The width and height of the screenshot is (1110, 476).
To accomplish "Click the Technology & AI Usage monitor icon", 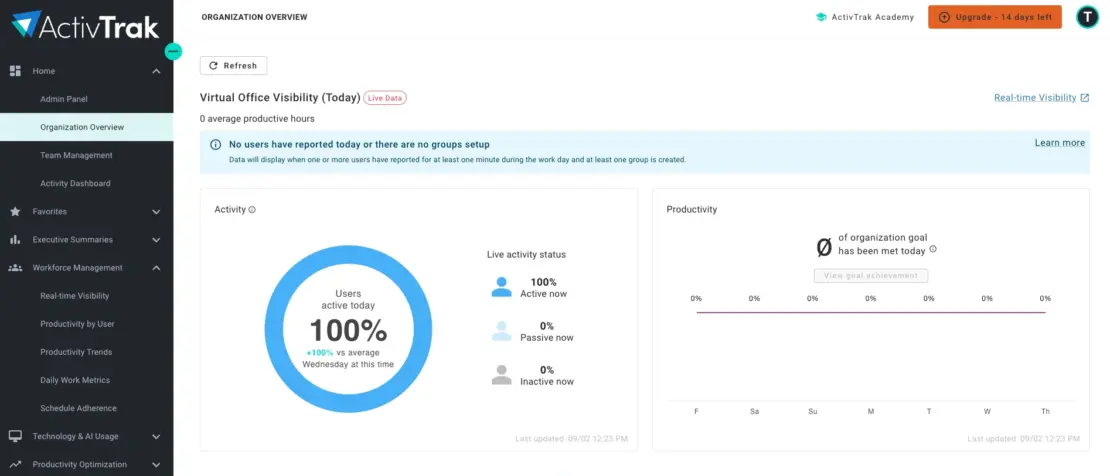I will [x=15, y=436].
